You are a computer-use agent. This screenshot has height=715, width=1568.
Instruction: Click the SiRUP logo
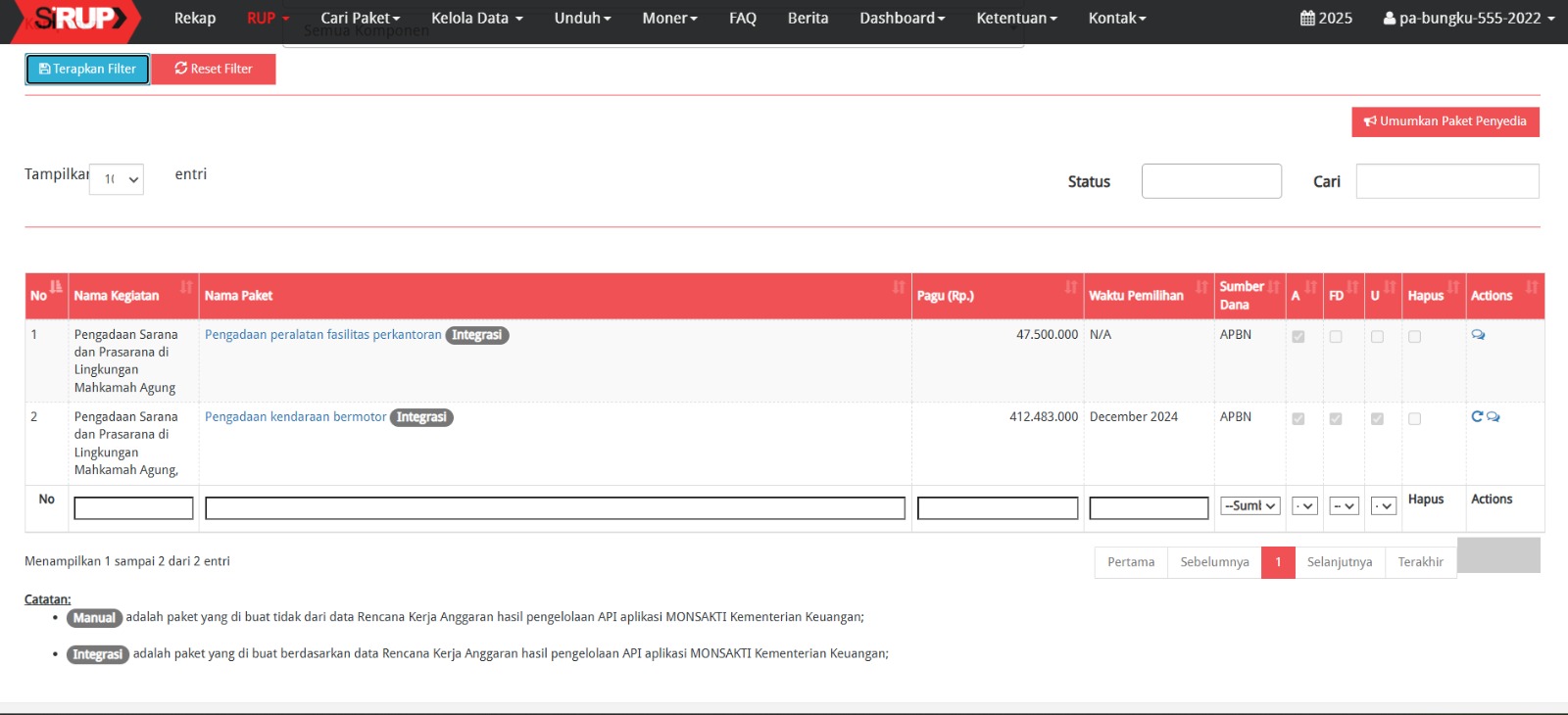coord(78,19)
